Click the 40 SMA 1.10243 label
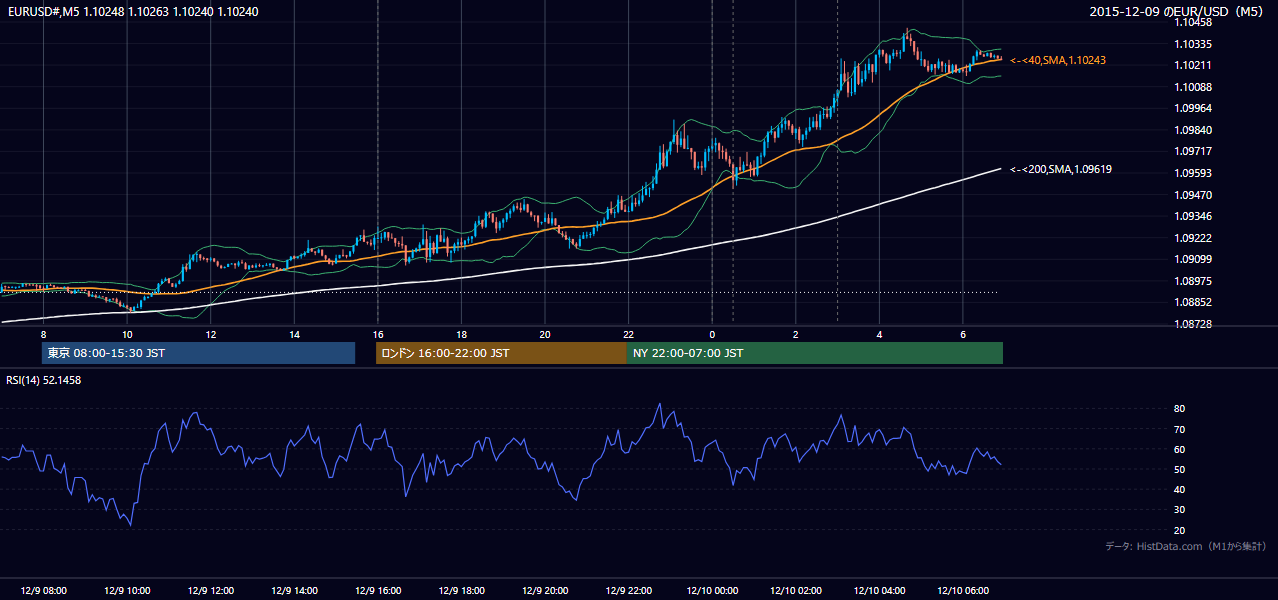 pyautogui.click(x=1058, y=61)
